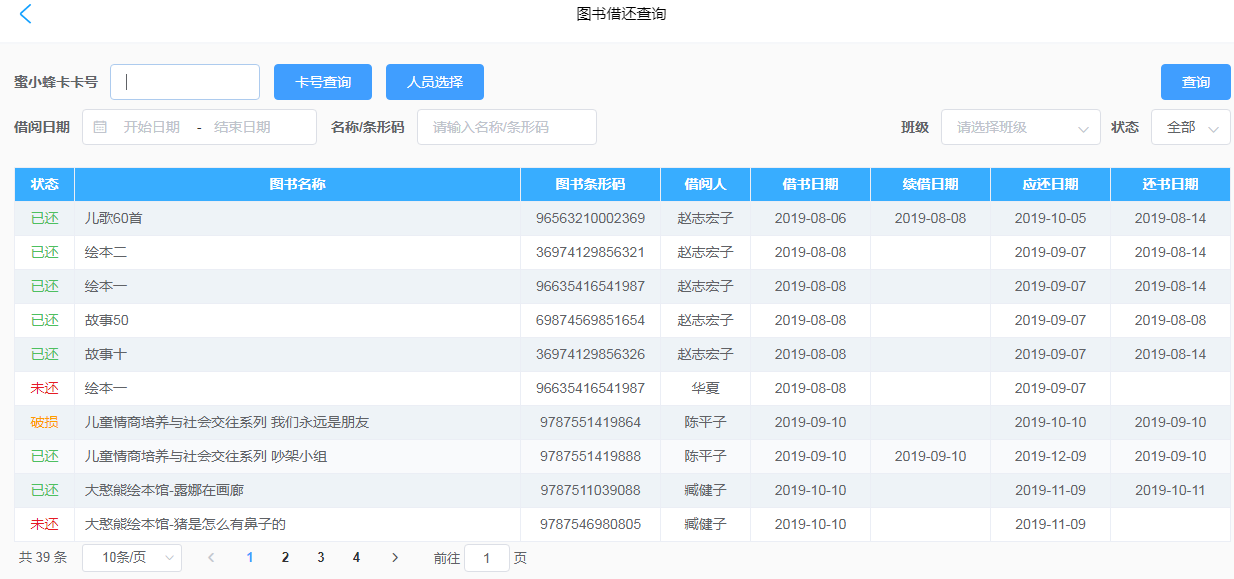Image resolution: width=1234 pixels, height=579 pixels.
Task: Select page 1 in pagination
Action: 249,558
